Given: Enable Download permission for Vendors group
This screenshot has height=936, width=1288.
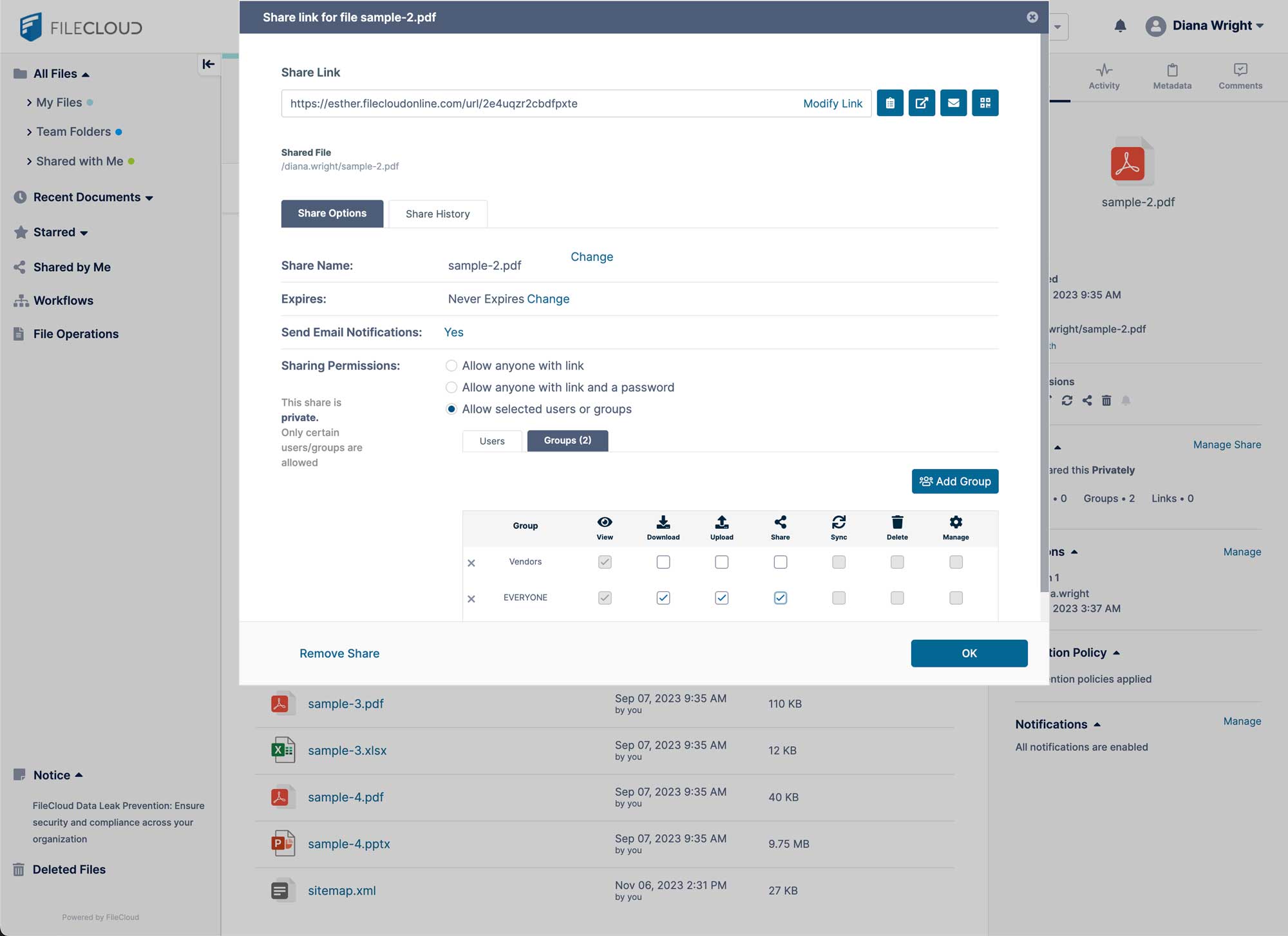Looking at the screenshot, I should (x=663, y=562).
